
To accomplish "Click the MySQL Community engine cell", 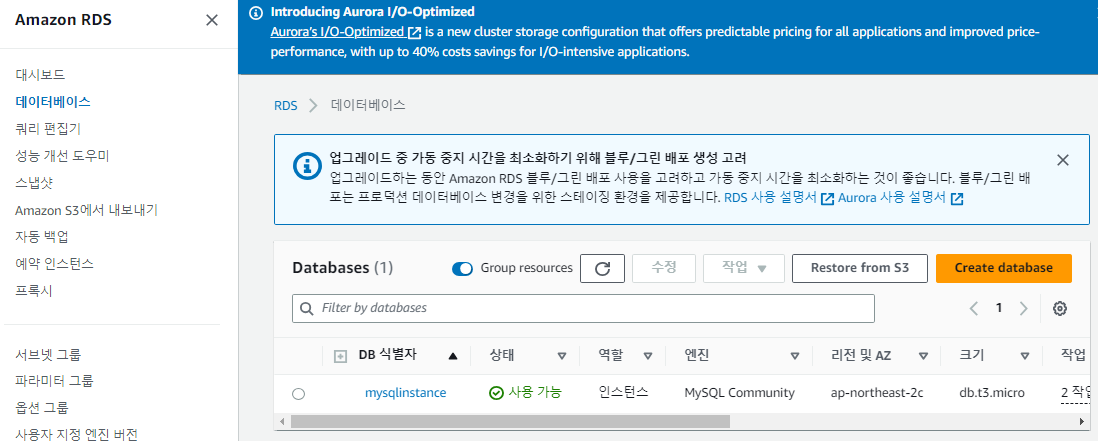I will pyautogui.click(x=739, y=393).
